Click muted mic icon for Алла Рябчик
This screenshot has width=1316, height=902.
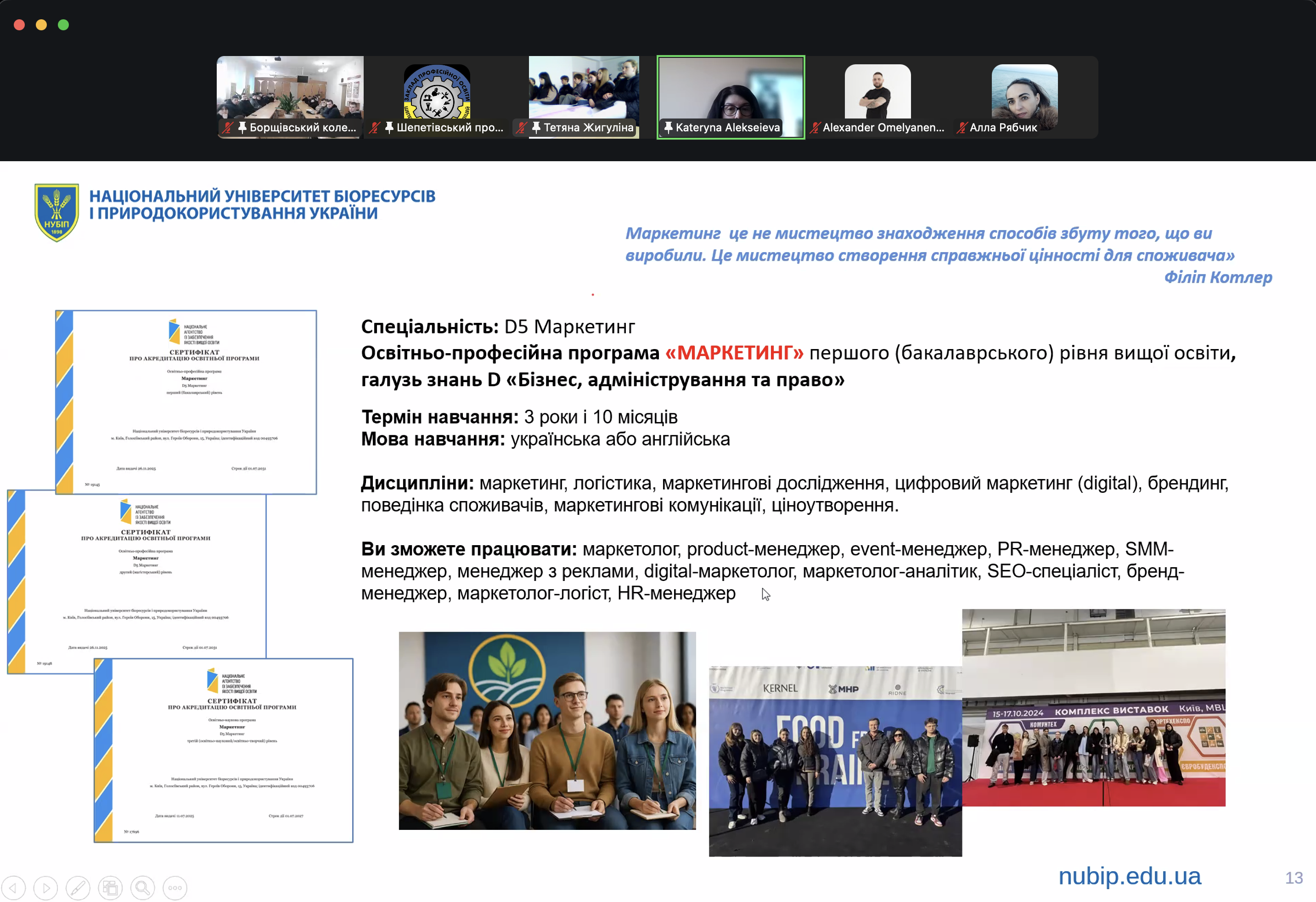point(962,127)
